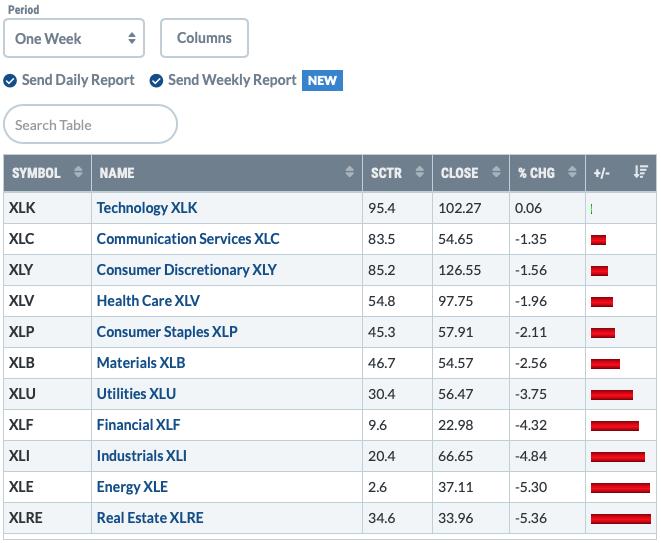The image size is (661, 543).
Task: Sort table by the SCTR column
Action: click(397, 173)
